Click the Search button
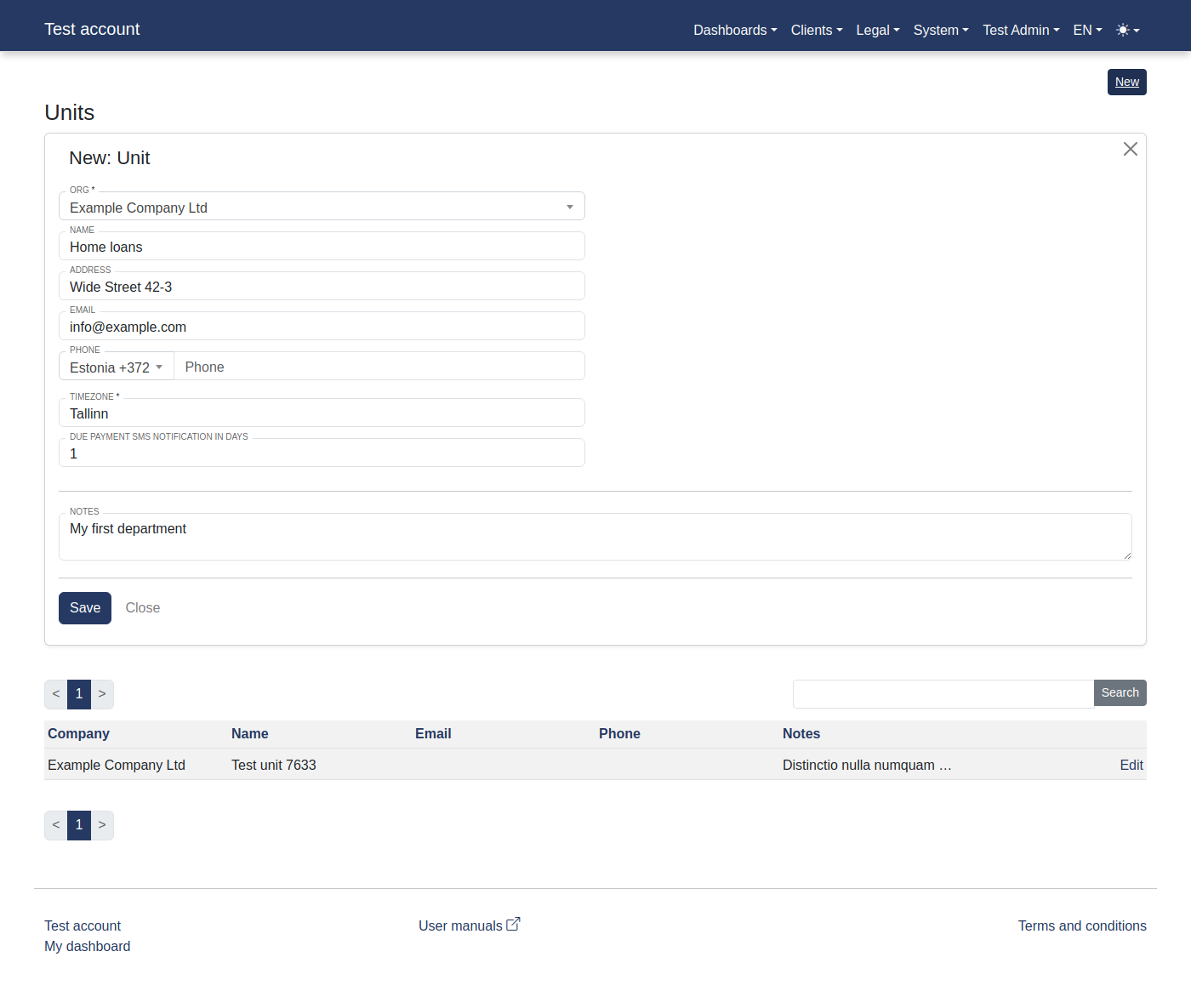Viewport: 1191px width, 1008px height. pos(1120,692)
